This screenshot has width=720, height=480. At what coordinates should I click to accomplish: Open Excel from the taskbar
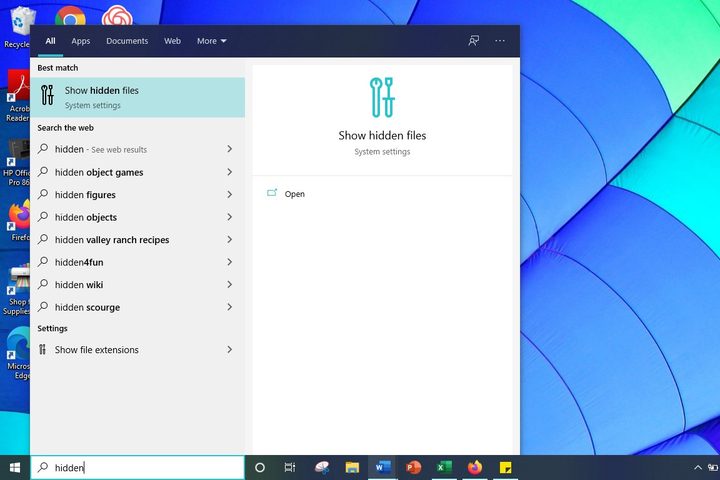444,468
